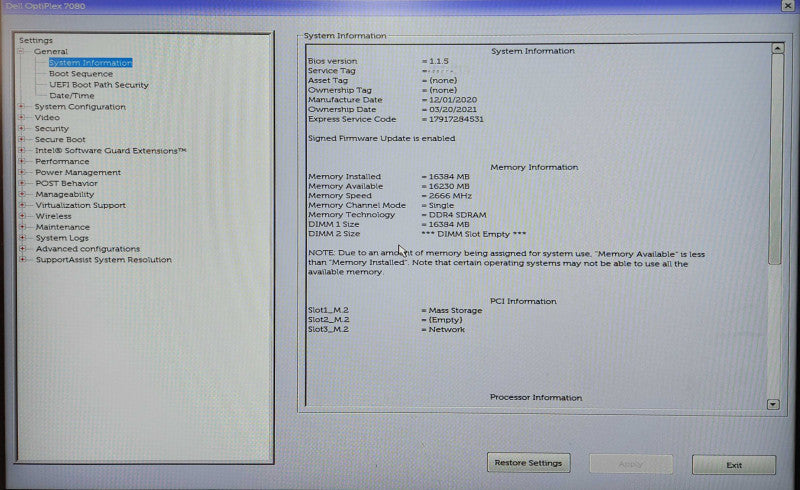
Task: Click the Ownership Date value 03/20/2021
Action: [453, 110]
